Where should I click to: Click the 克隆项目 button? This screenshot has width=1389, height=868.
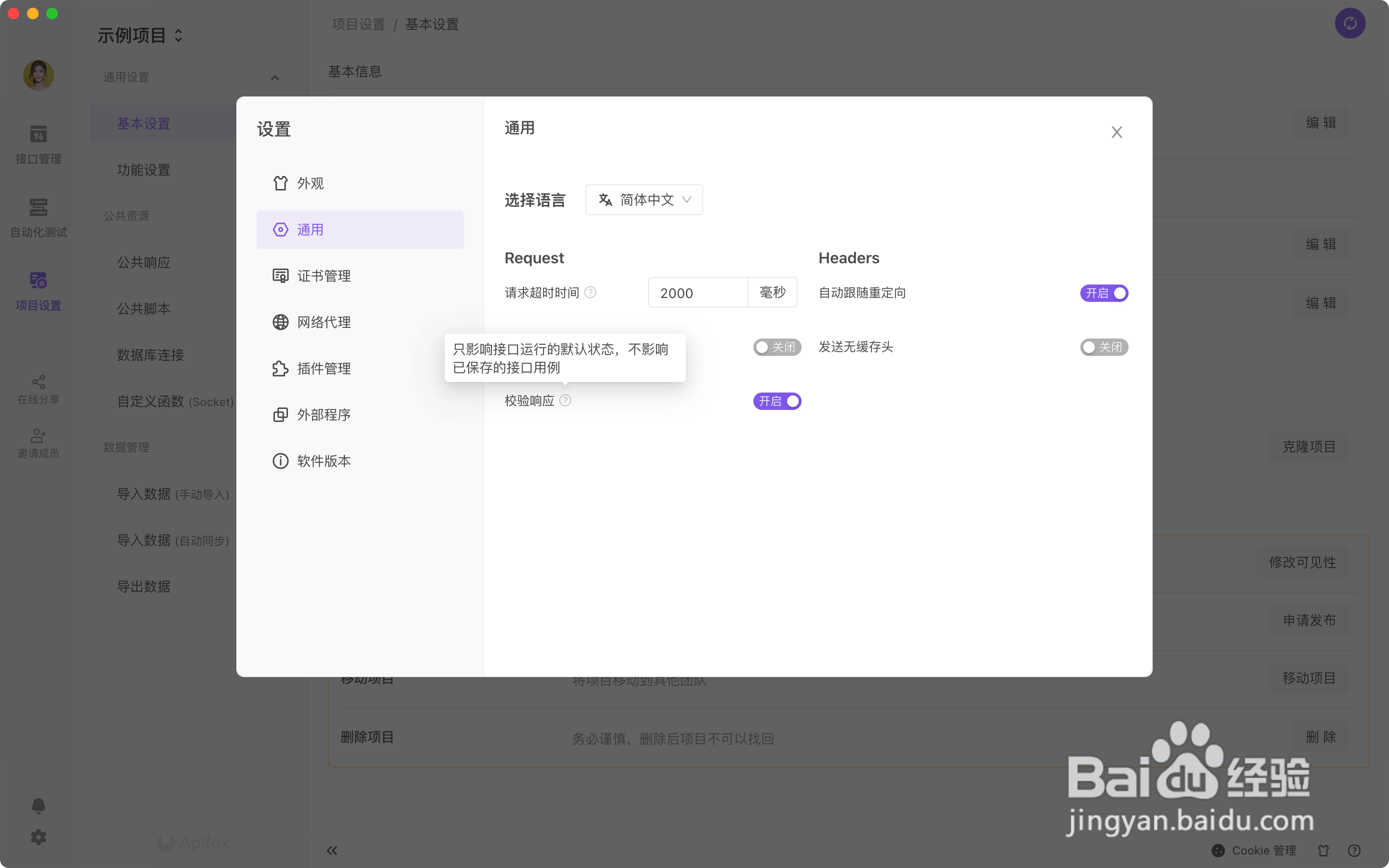click(1309, 447)
